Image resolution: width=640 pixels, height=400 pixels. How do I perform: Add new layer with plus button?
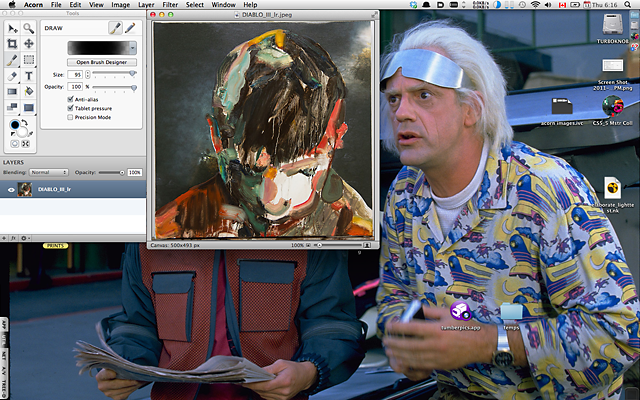click(x=4, y=238)
